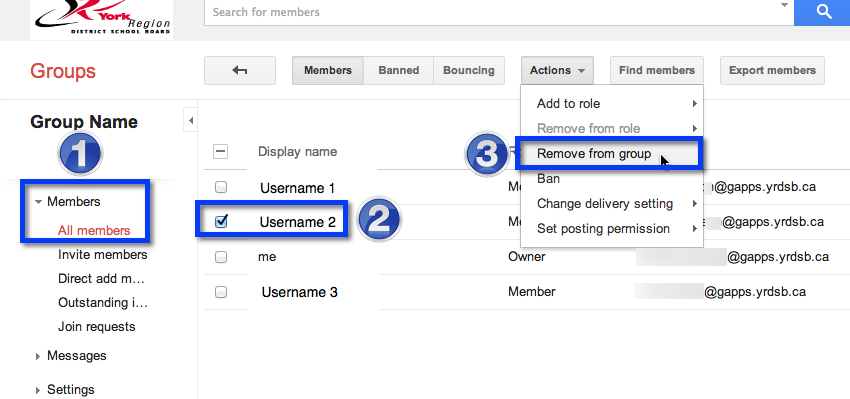
Task: Collapse the Members tree section
Action: pyautogui.click(x=38, y=202)
